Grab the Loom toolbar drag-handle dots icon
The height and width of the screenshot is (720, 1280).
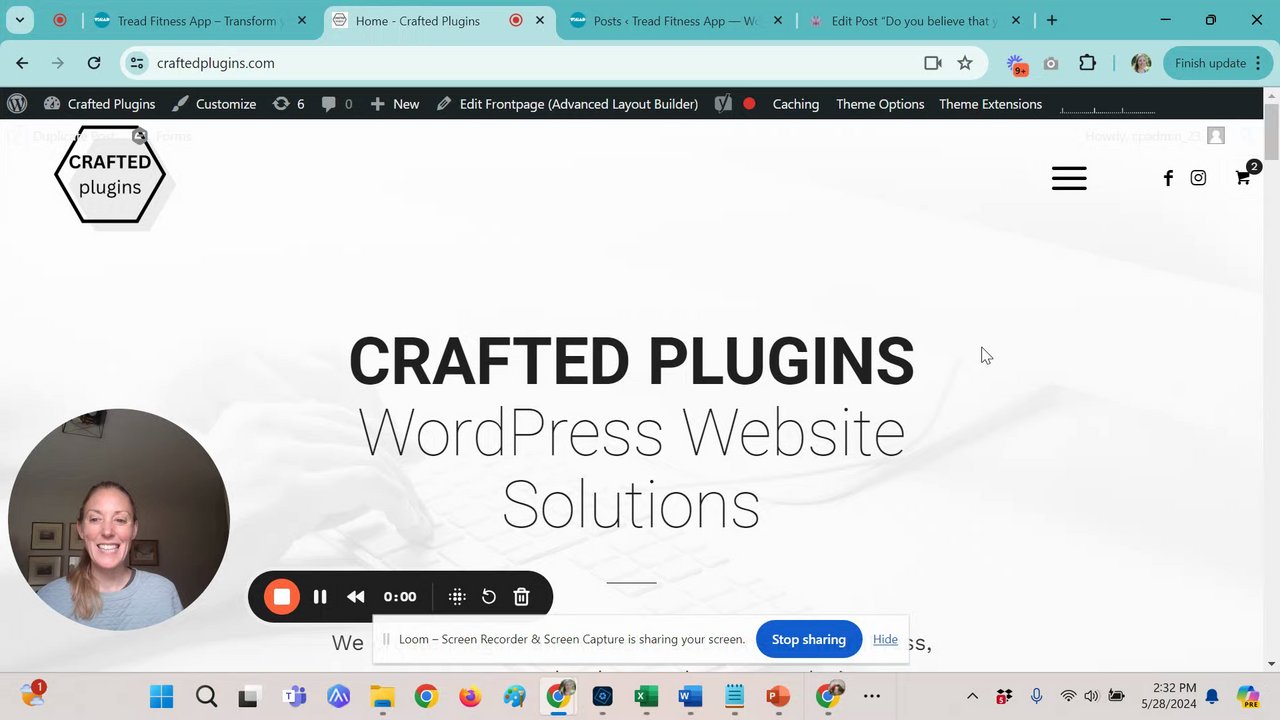[457, 597]
